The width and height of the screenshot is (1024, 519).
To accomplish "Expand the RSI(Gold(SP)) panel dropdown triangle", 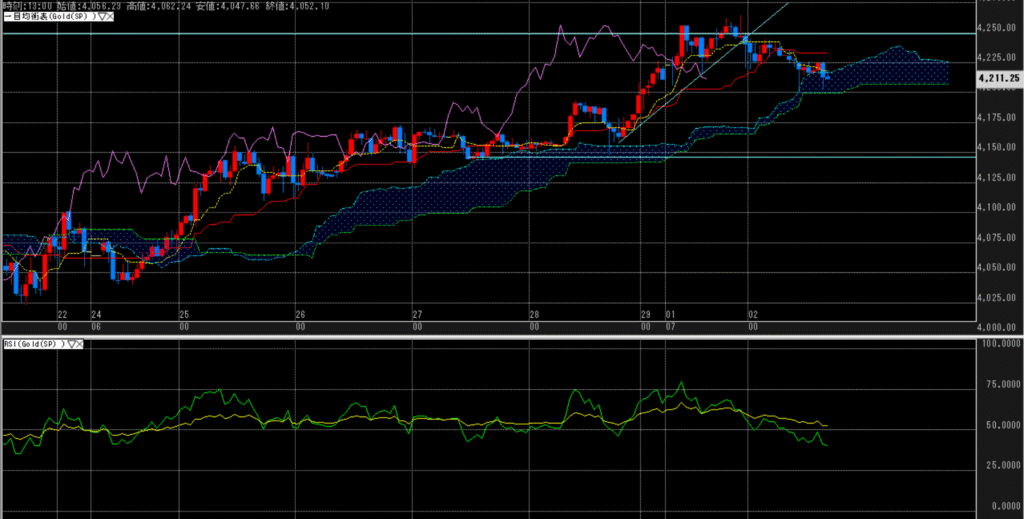I will pos(73,344).
